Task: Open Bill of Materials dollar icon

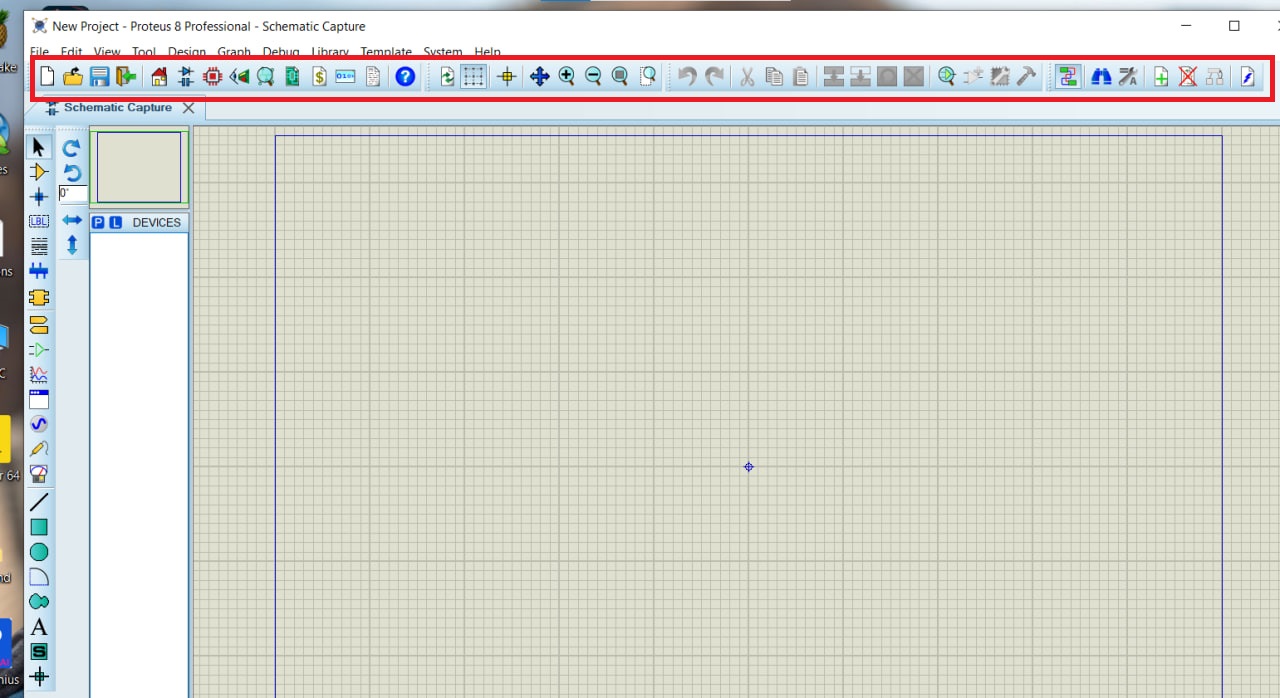Action: click(319, 77)
